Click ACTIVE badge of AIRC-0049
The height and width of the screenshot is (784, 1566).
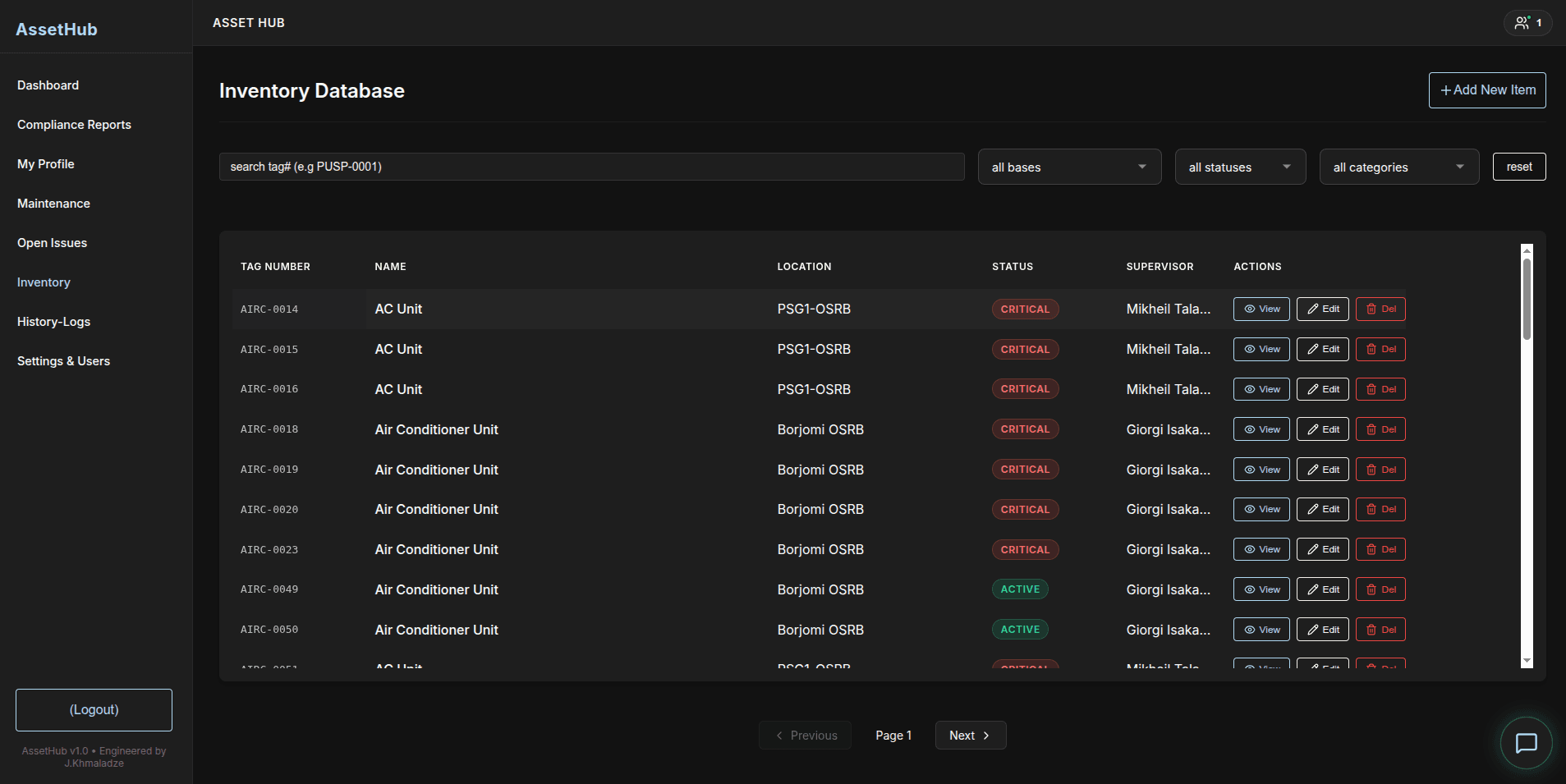pyautogui.click(x=1020, y=589)
